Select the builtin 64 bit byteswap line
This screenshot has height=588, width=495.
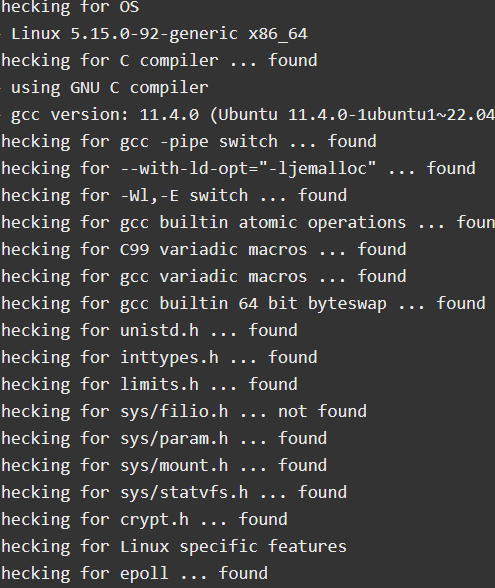(243, 304)
